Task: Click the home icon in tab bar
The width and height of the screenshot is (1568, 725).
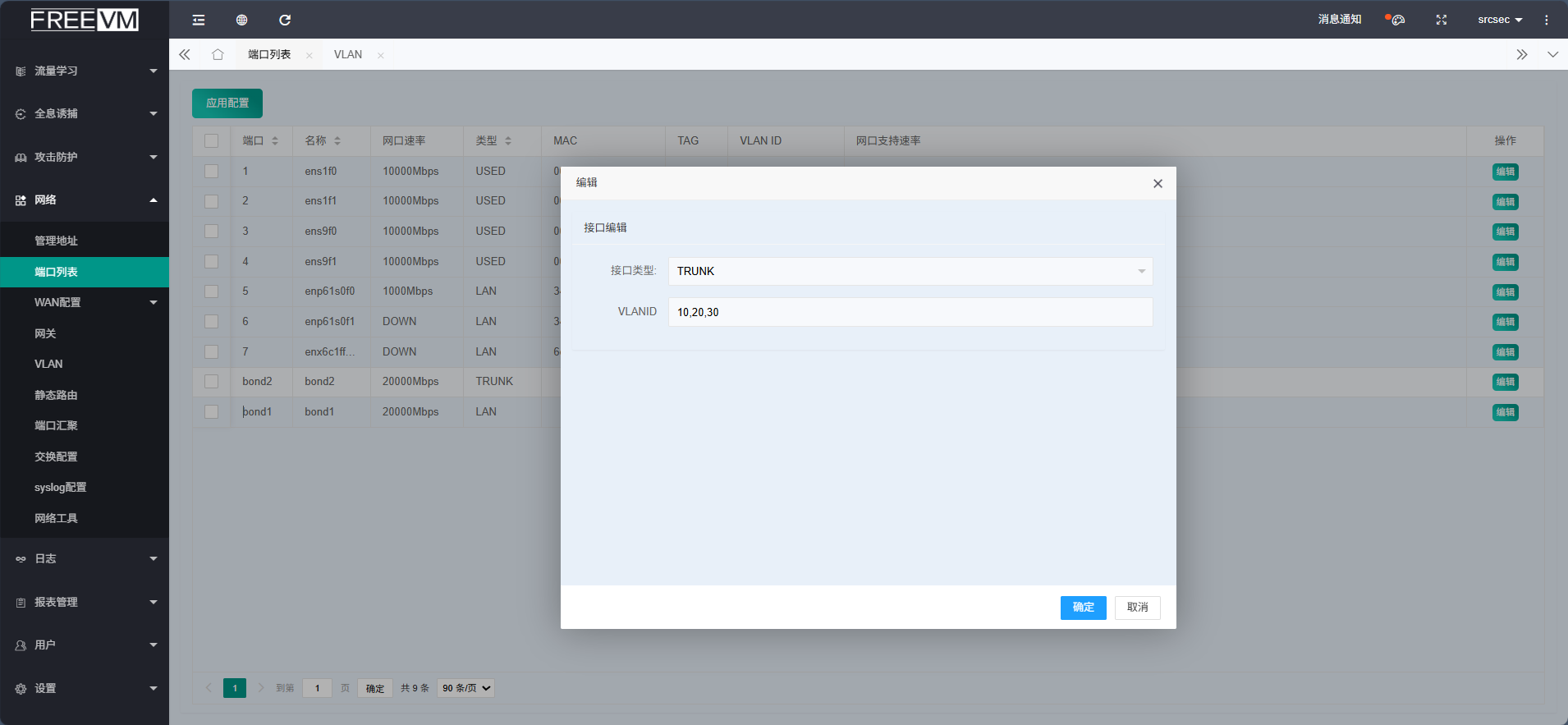Action: pos(218,54)
